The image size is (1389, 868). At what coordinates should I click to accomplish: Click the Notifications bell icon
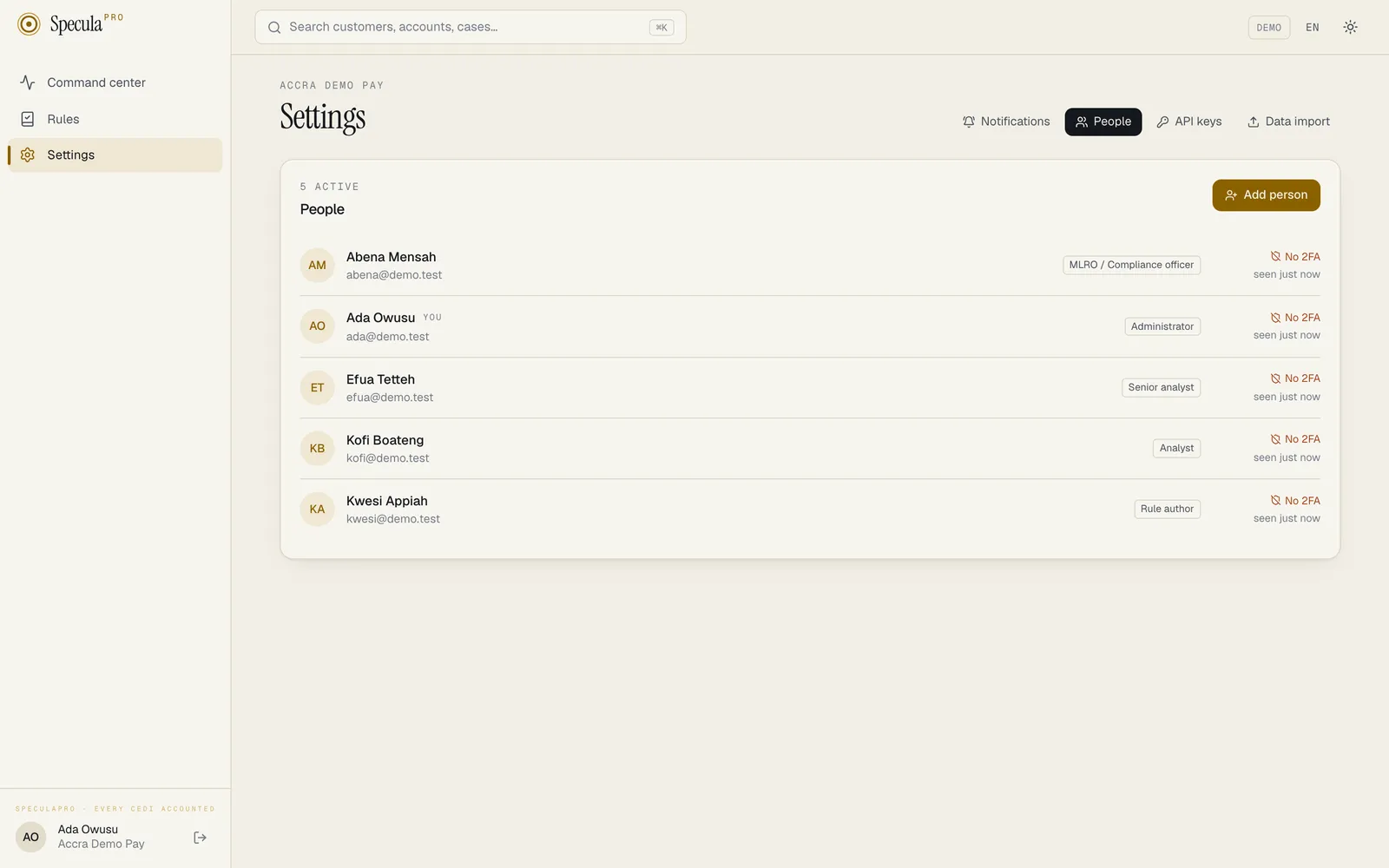(969, 122)
